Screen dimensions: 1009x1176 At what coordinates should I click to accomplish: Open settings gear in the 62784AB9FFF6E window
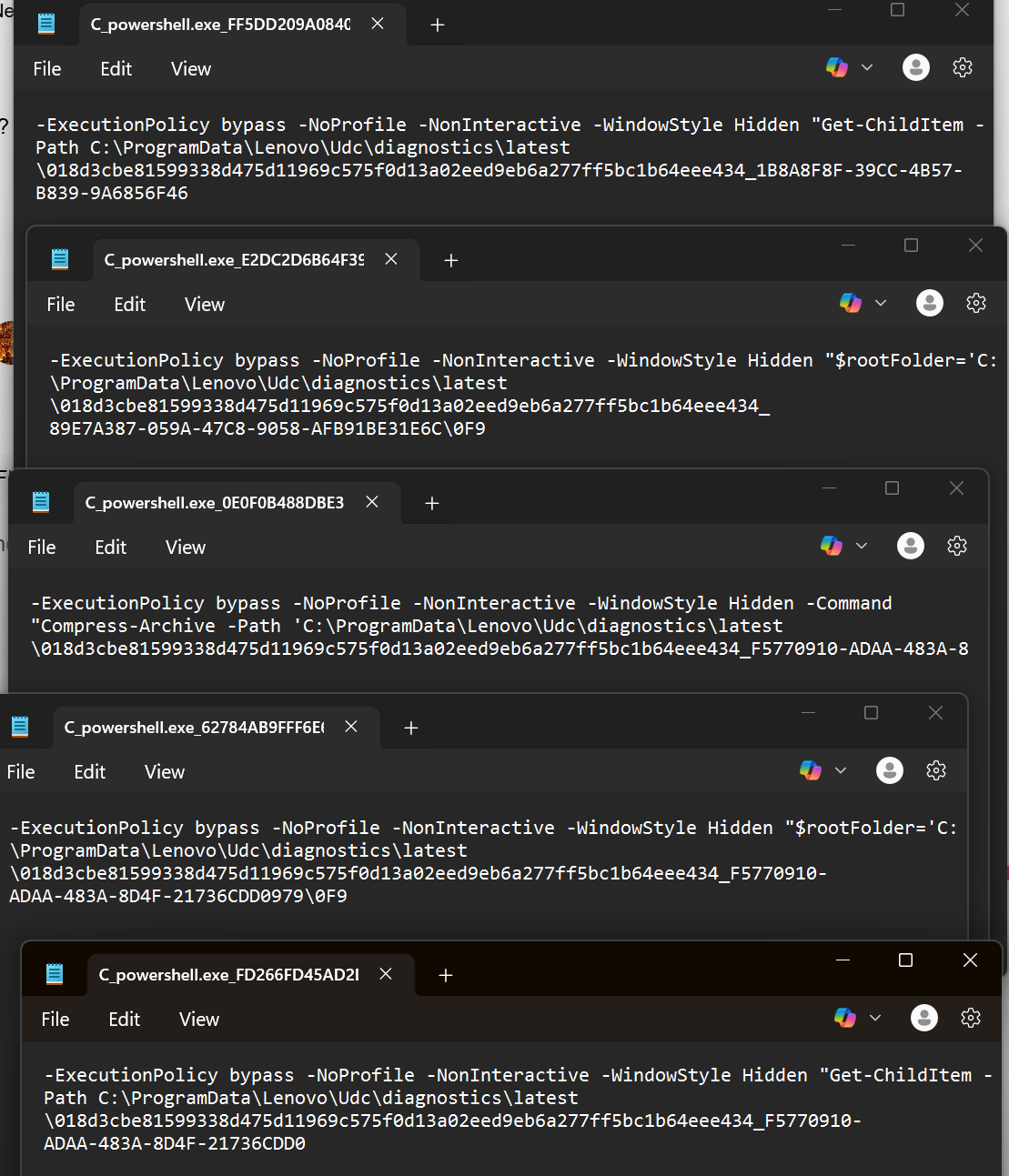936,771
